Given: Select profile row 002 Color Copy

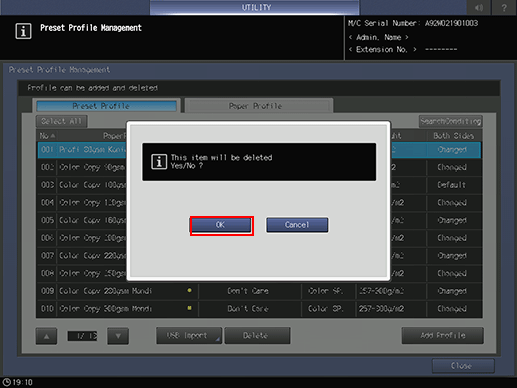Looking at the screenshot, I should coord(259,167).
